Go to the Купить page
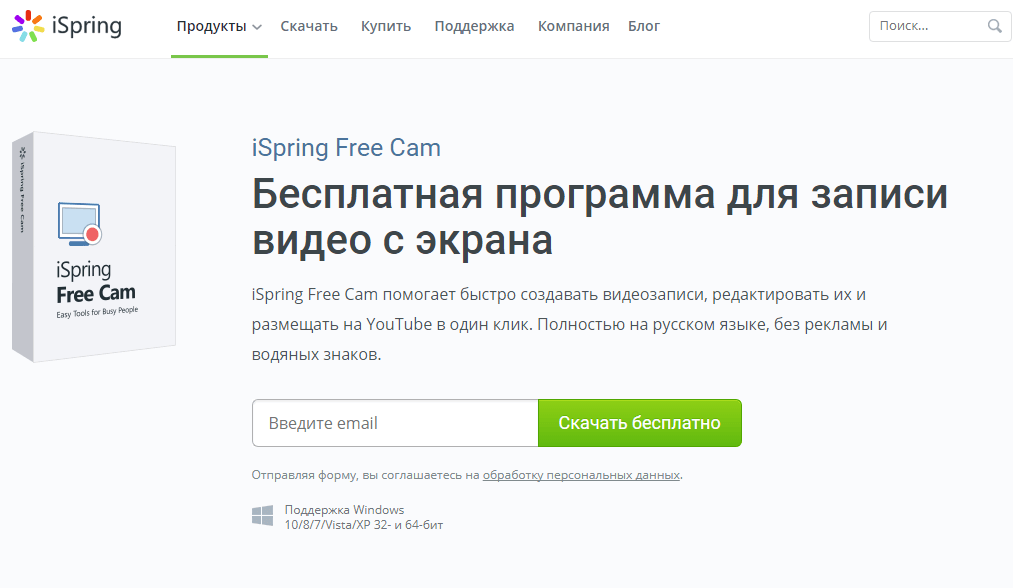This screenshot has width=1022, height=588. coord(386,26)
